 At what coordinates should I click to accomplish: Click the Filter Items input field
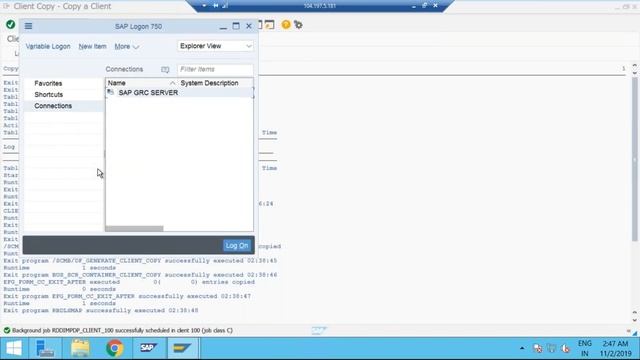(215, 69)
